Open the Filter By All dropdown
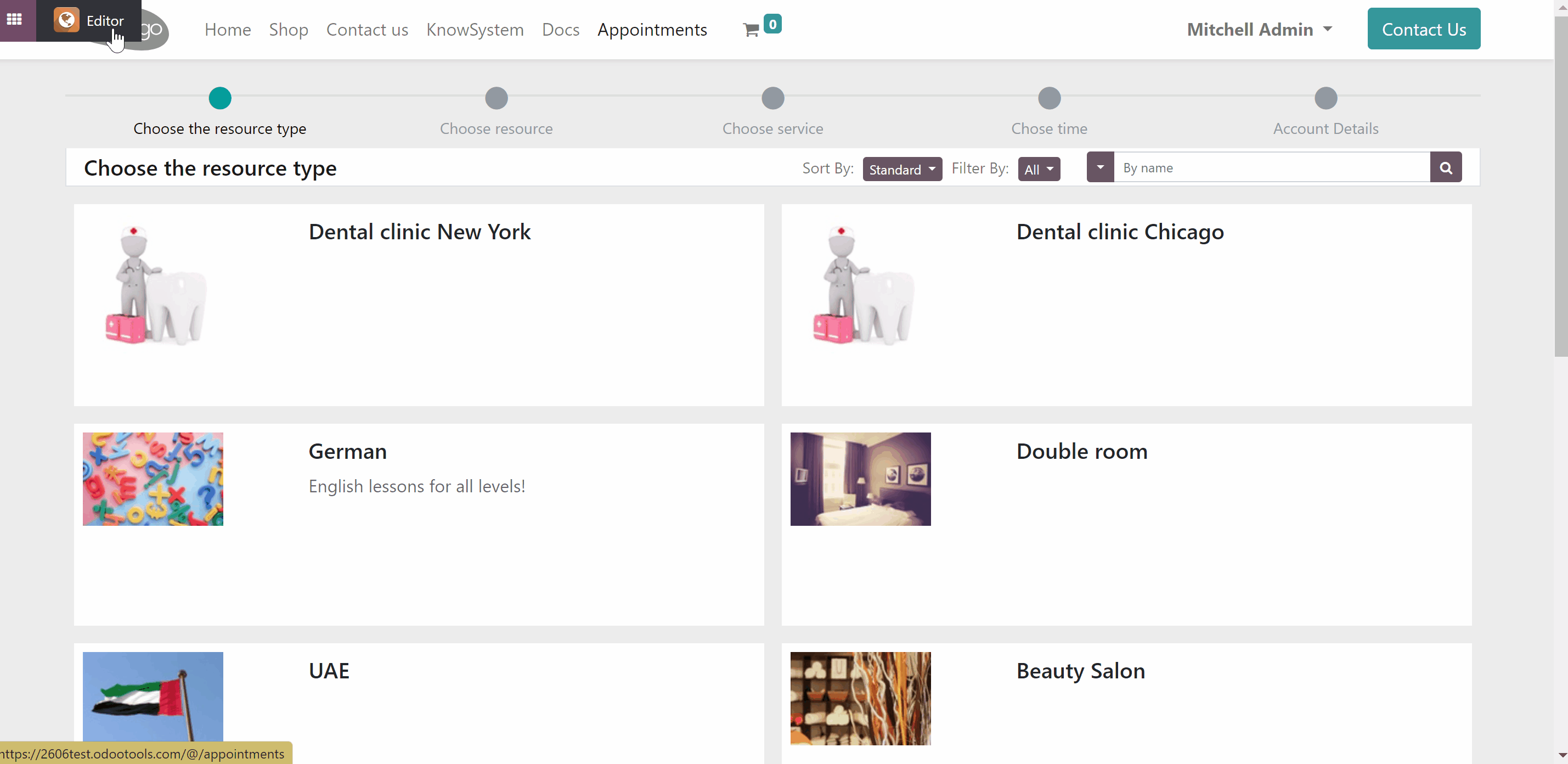The width and height of the screenshot is (1568, 764). pos(1039,168)
